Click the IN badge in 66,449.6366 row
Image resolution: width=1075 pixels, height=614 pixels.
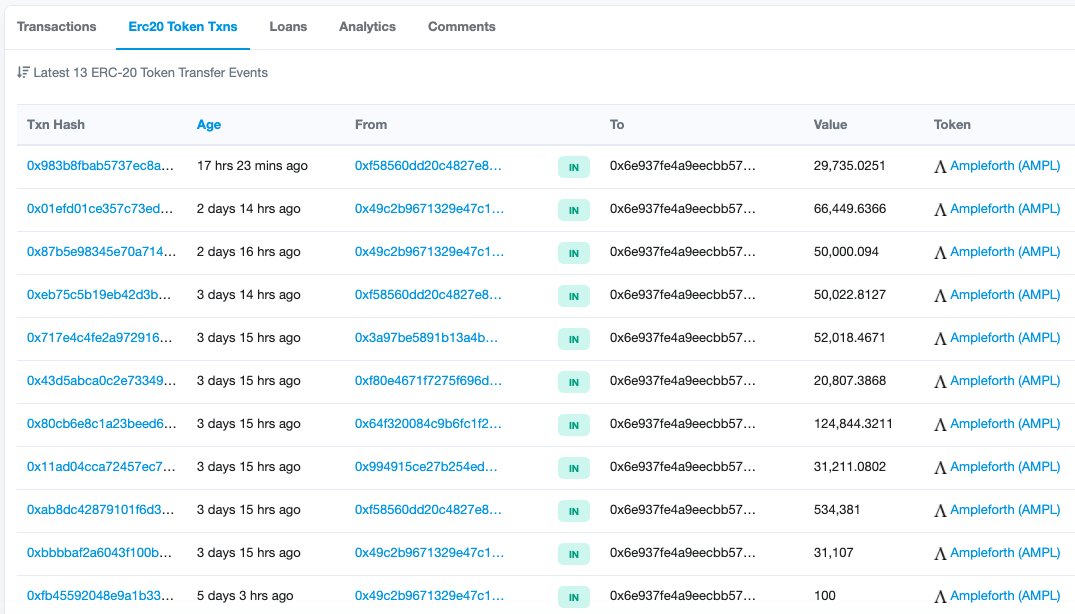point(574,210)
